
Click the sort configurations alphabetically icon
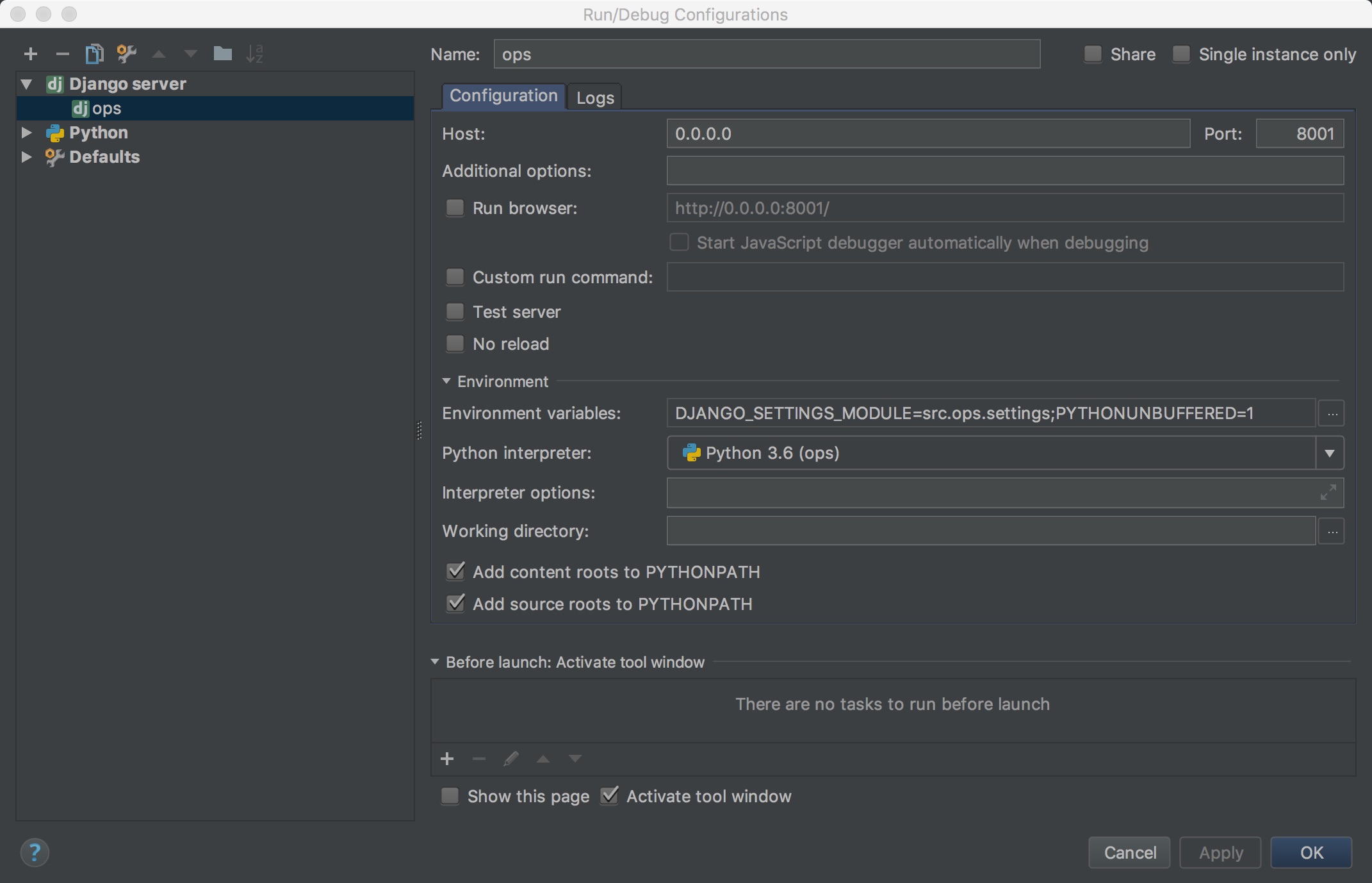tap(254, 54)
